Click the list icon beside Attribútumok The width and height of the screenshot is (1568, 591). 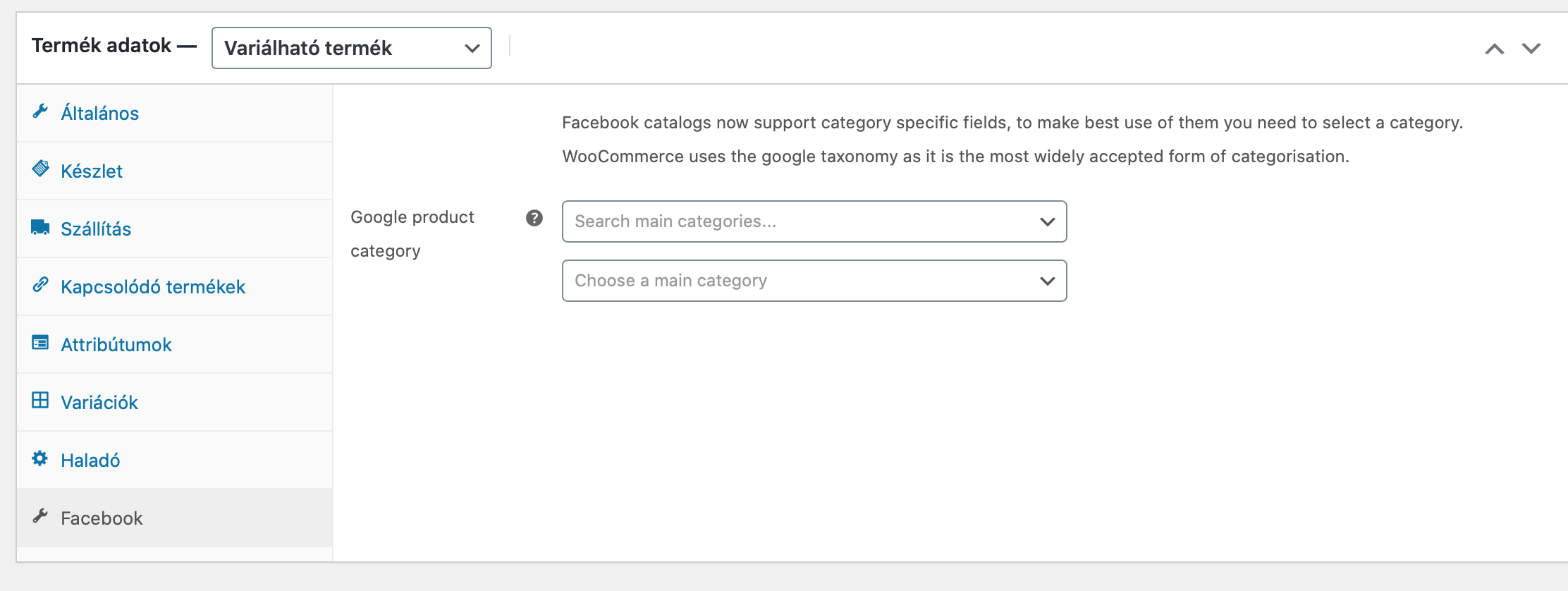click(40, 343)
